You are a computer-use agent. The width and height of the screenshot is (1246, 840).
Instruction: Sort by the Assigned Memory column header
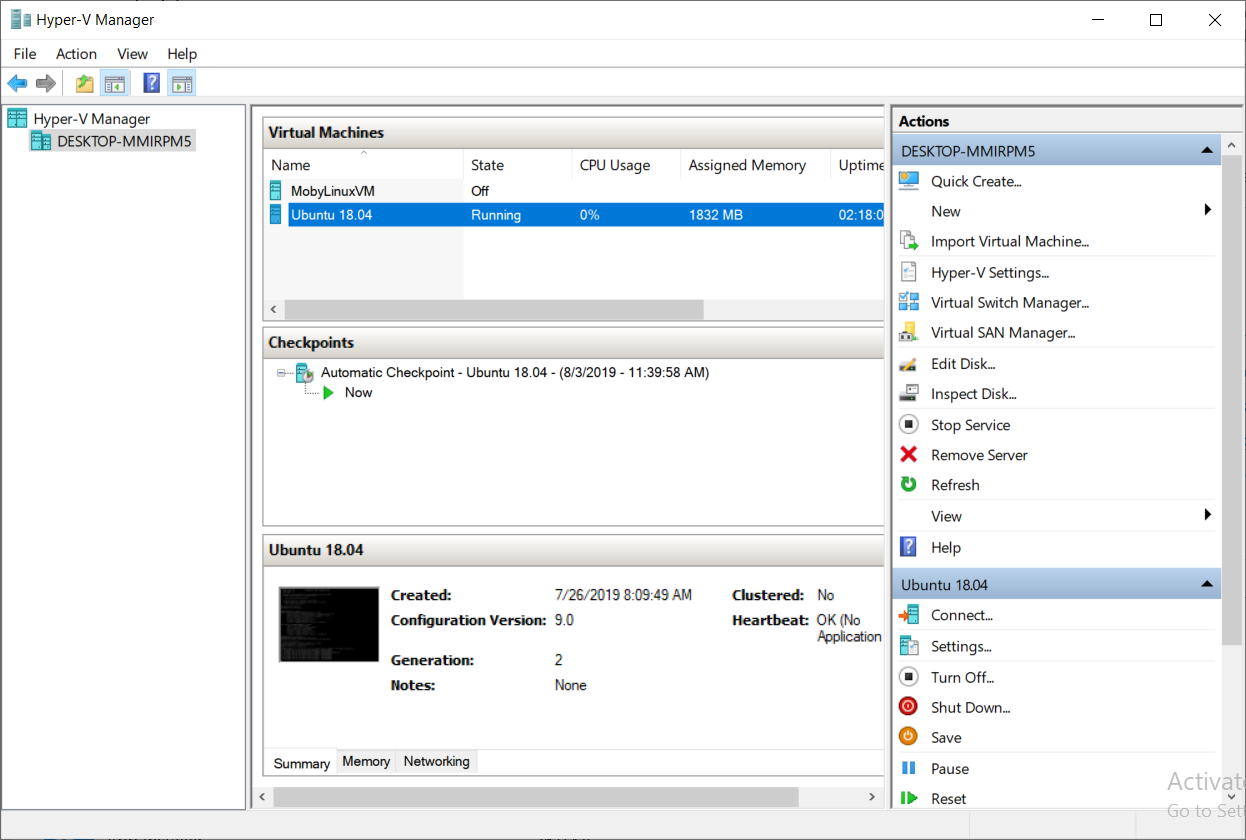point(756,165)
